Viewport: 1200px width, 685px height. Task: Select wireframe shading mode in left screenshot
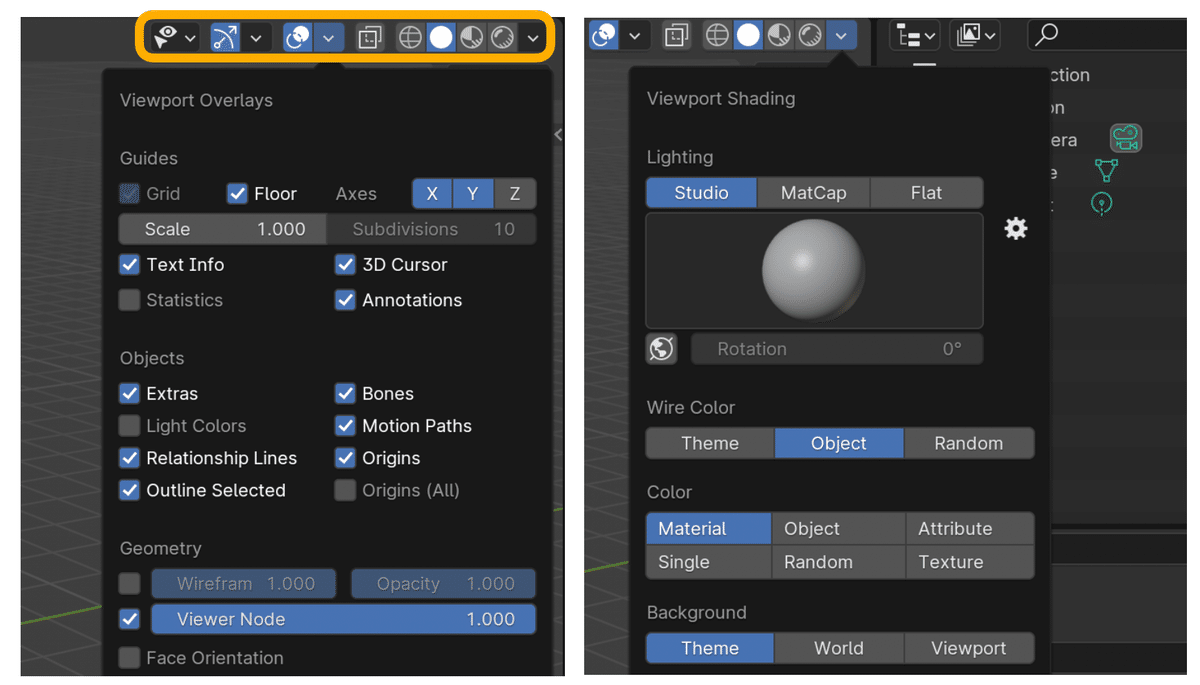(x=410, y=38)
